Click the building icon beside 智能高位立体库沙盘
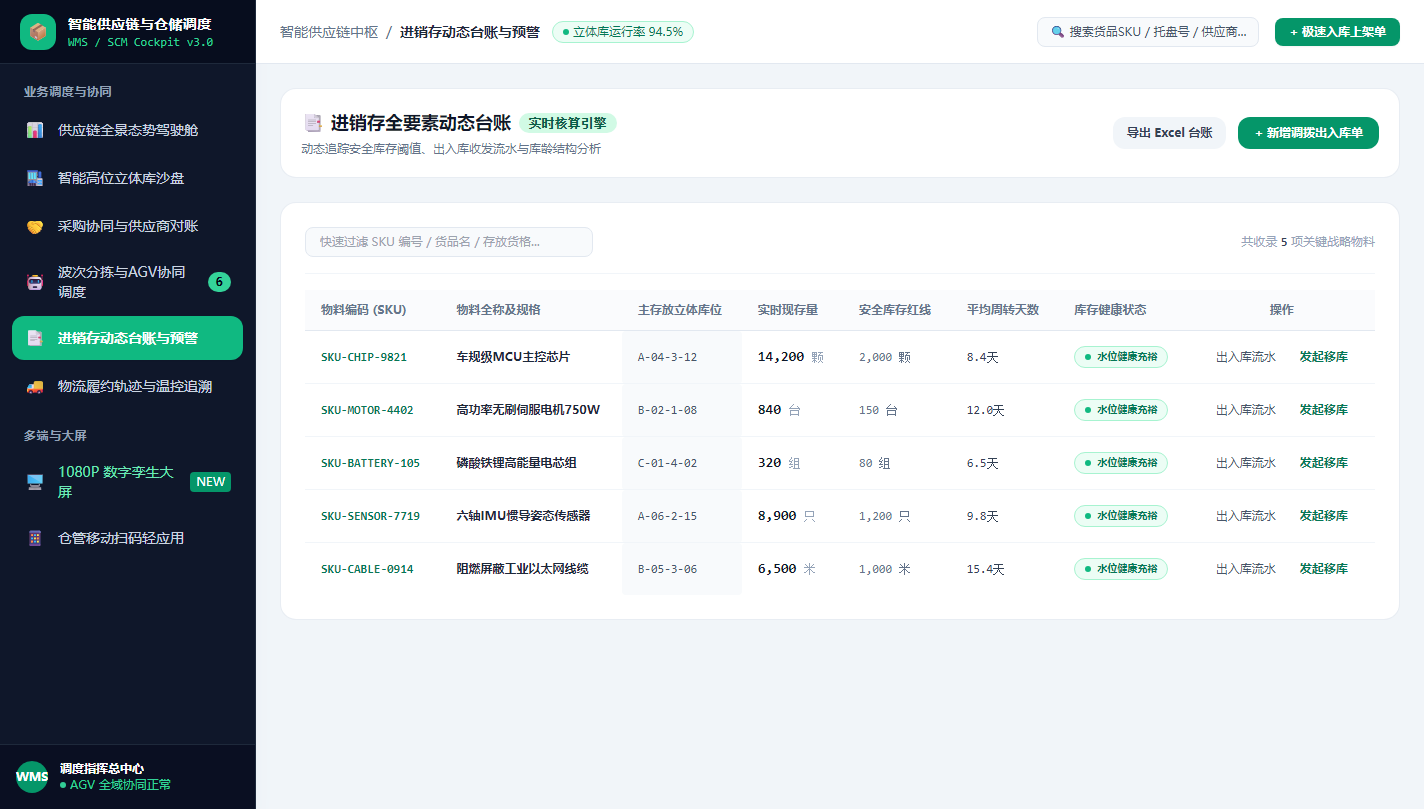1424x809 pixels. [35, 178]
